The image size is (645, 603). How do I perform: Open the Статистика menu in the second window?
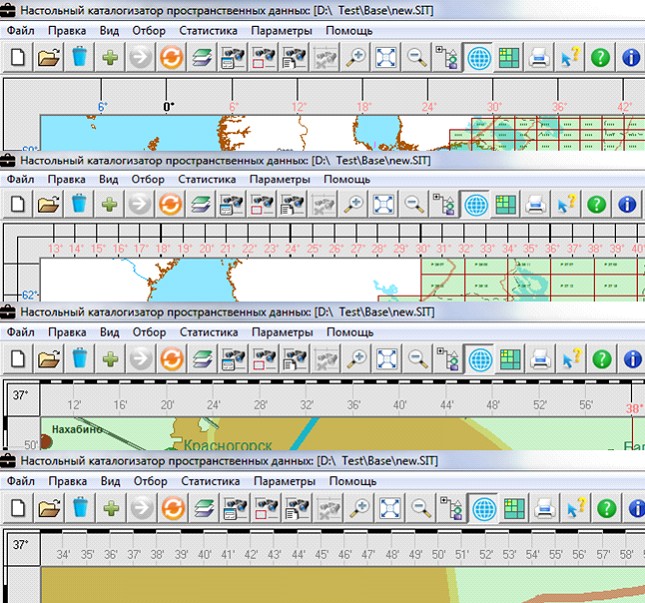click(207, 179)
